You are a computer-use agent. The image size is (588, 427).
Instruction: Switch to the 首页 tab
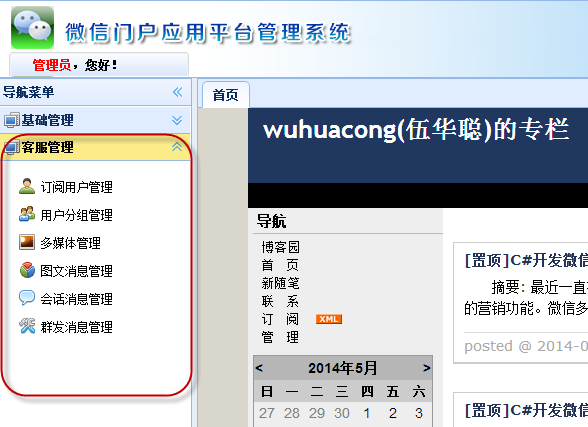pos(226,95)
